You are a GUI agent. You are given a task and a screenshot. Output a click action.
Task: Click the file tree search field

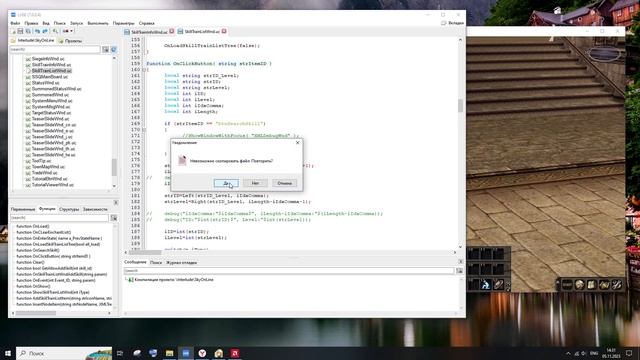point(55,49)
